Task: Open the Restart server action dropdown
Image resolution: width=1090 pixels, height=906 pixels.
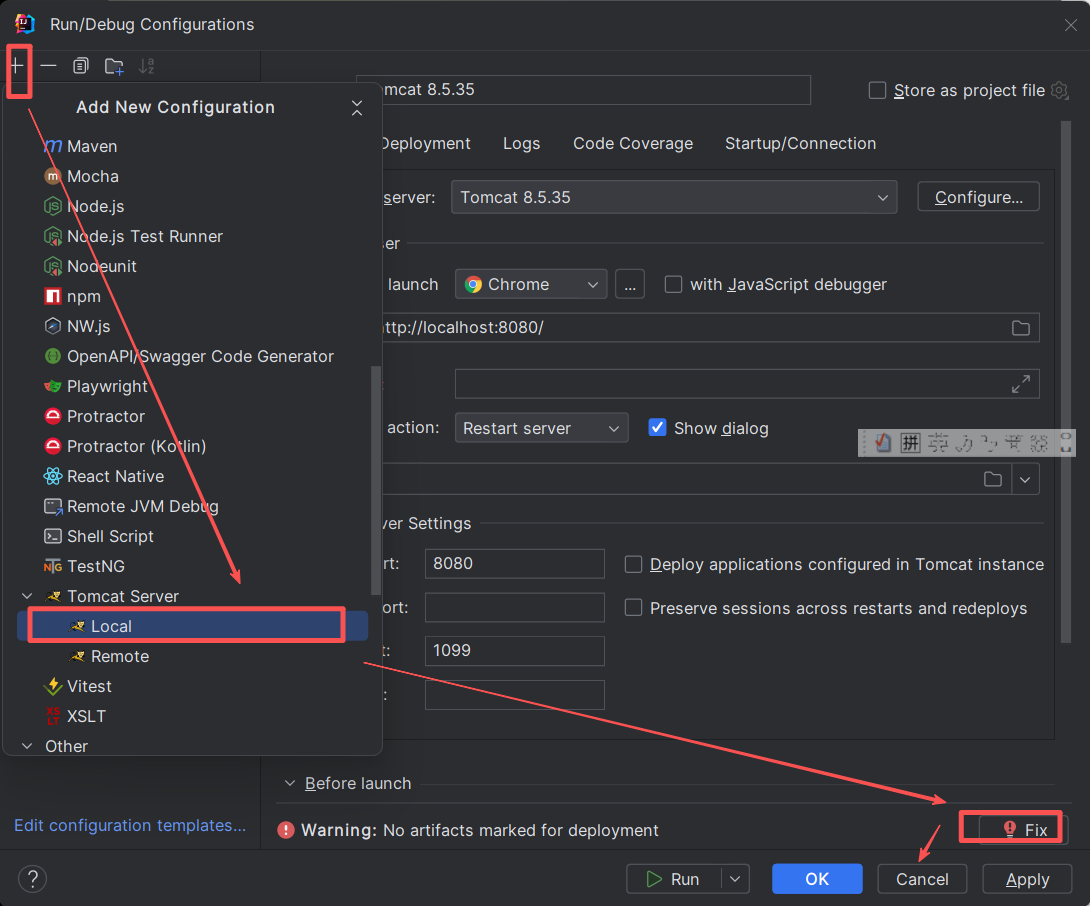Action: point(541,428)
